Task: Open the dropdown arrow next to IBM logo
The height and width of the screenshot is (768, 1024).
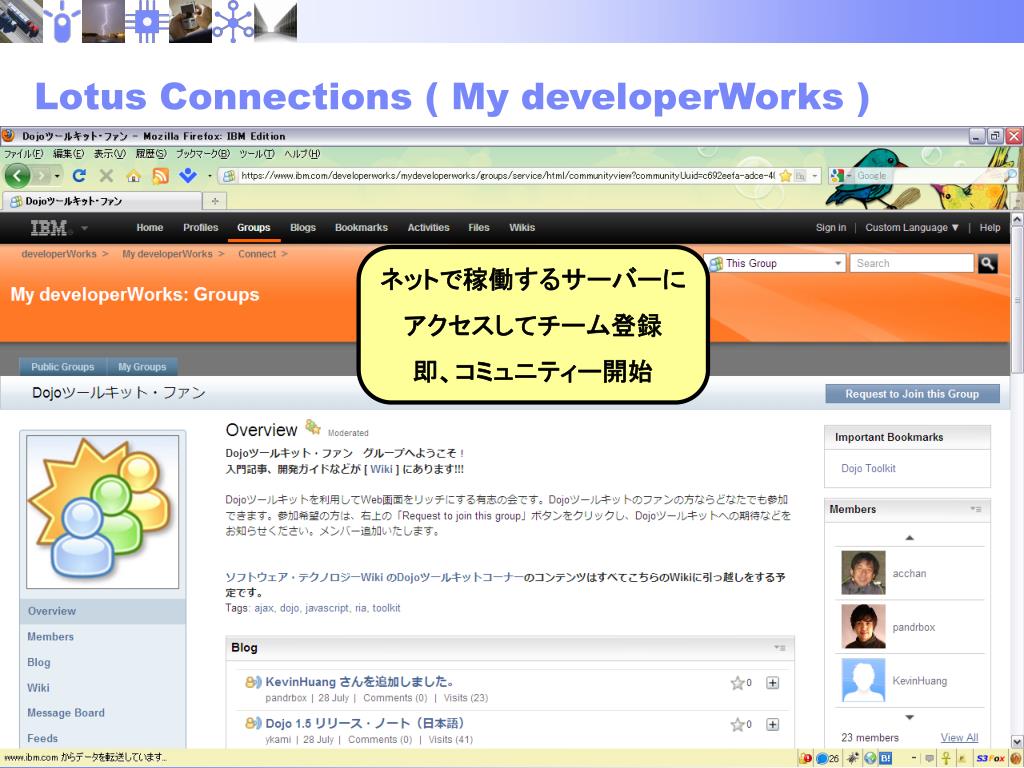Action: pyautogui.click(x=84, y=229)
